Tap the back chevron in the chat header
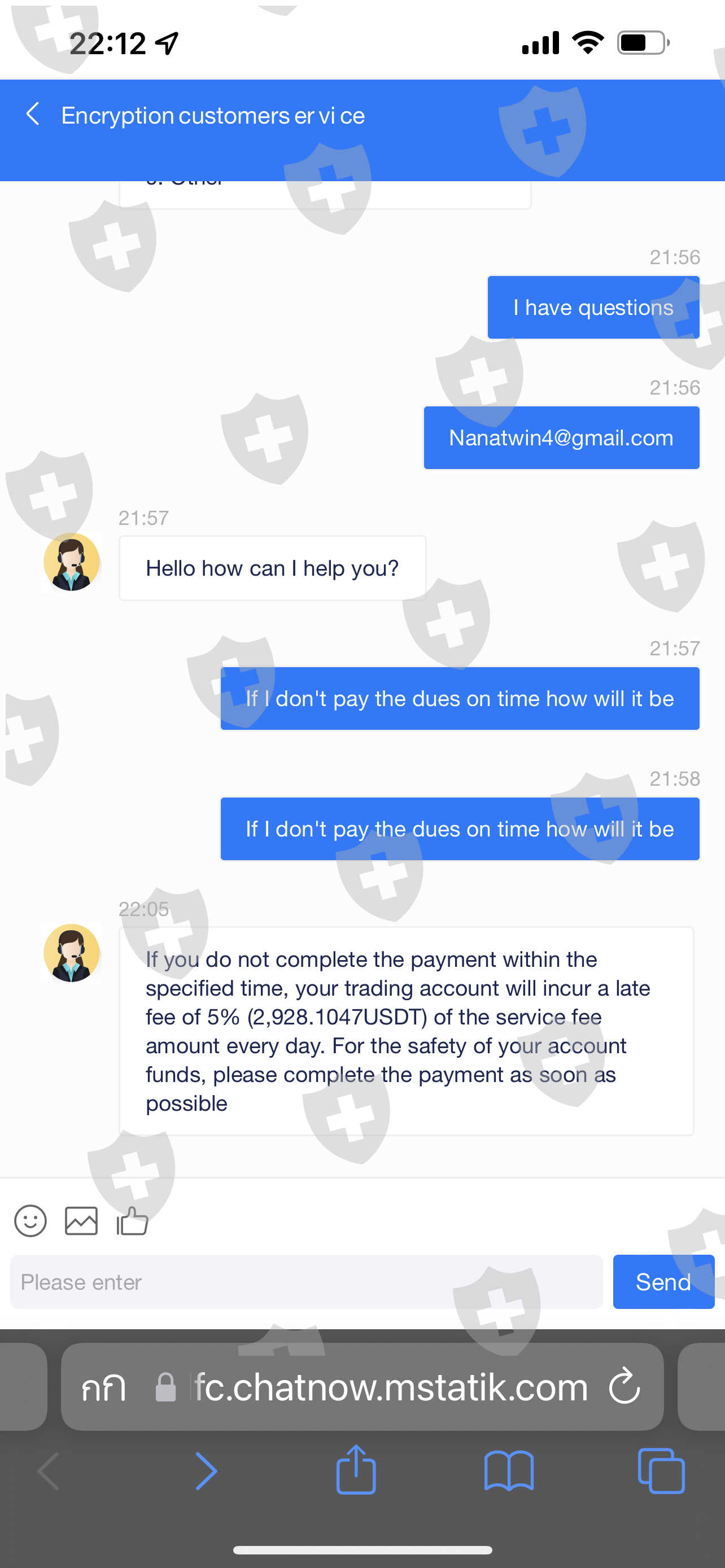Image resolution: width=725 pixels, height=1568 pixels. pos(33,114)
